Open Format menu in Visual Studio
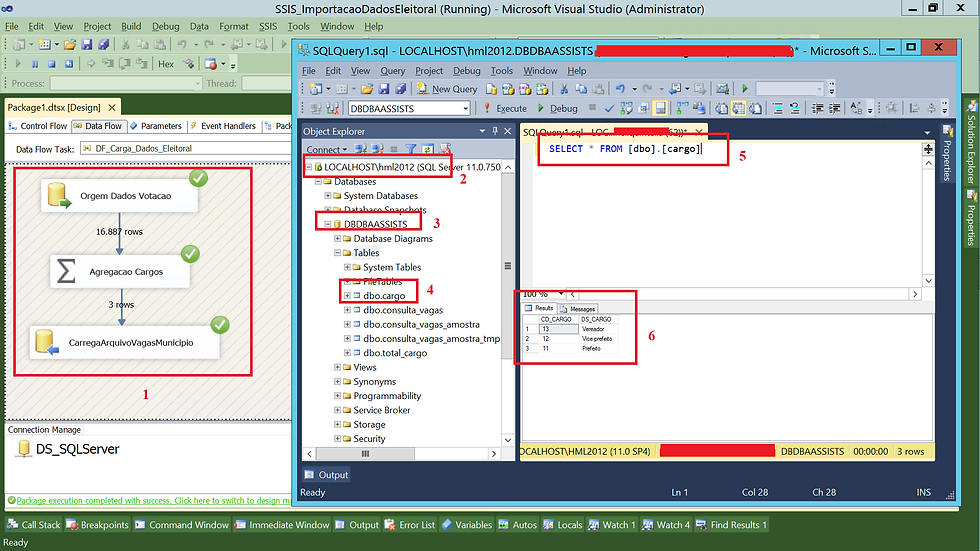The image size is (980, 551). 234,26
